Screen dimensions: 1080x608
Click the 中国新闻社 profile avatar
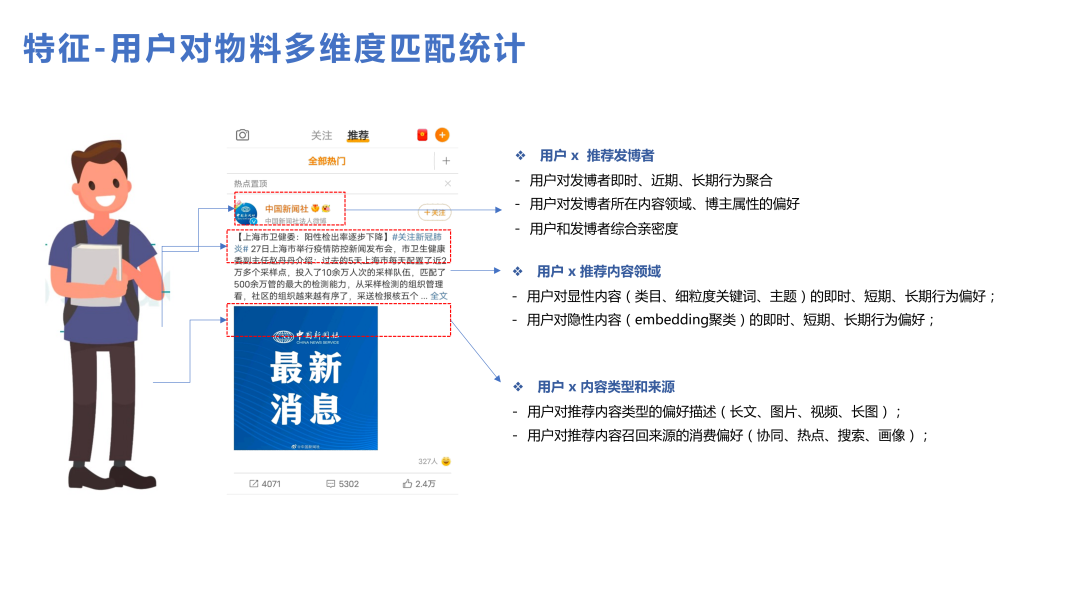coord(246,212)
